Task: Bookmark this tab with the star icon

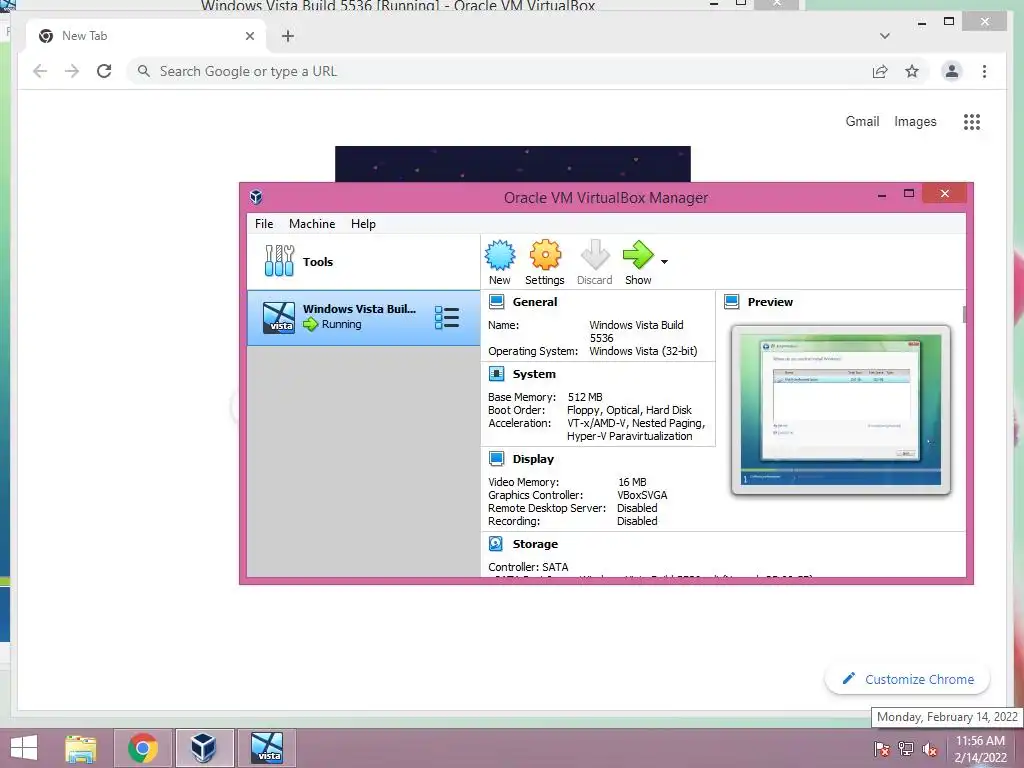Action: point(912,71)
